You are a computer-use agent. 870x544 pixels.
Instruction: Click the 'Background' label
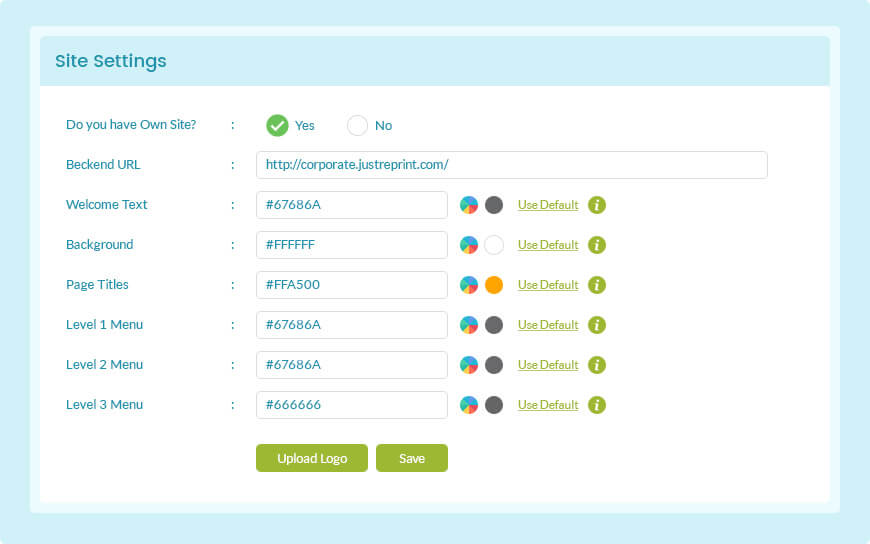pos(99,245)
